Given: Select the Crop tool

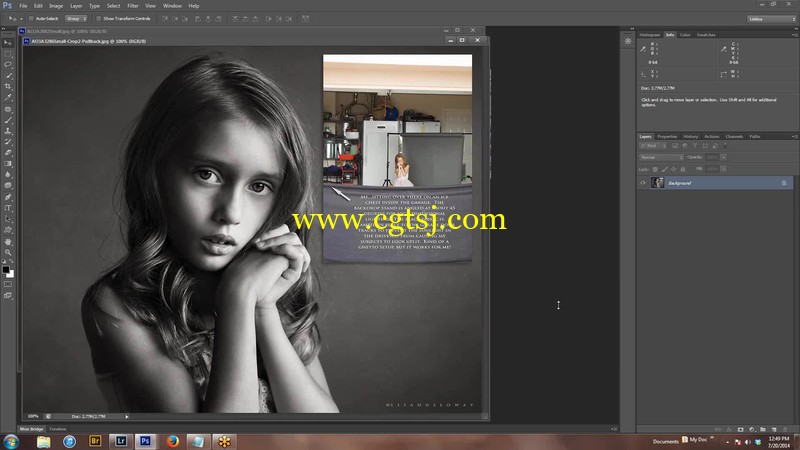Looking at the screenshot, I should coord(8,87).
